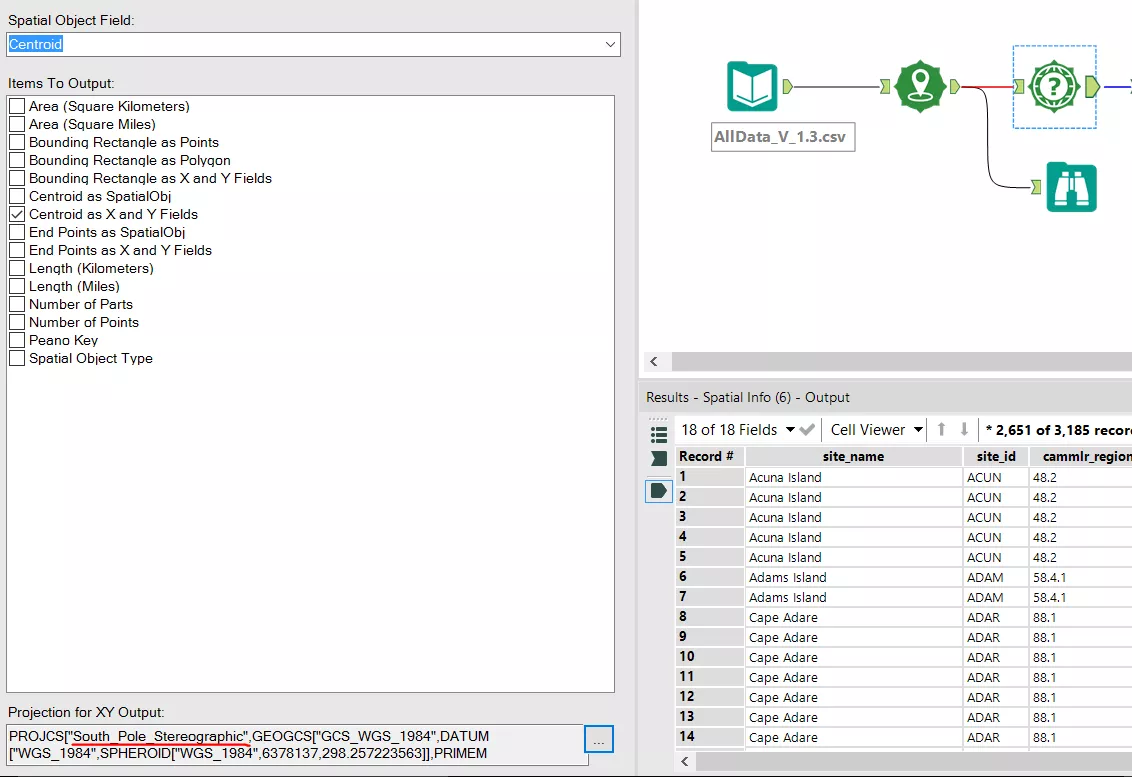The width and height of the screenshot is (1132, 777).
Task: Click the Create Points input anchor
Action: pos(885,87)
